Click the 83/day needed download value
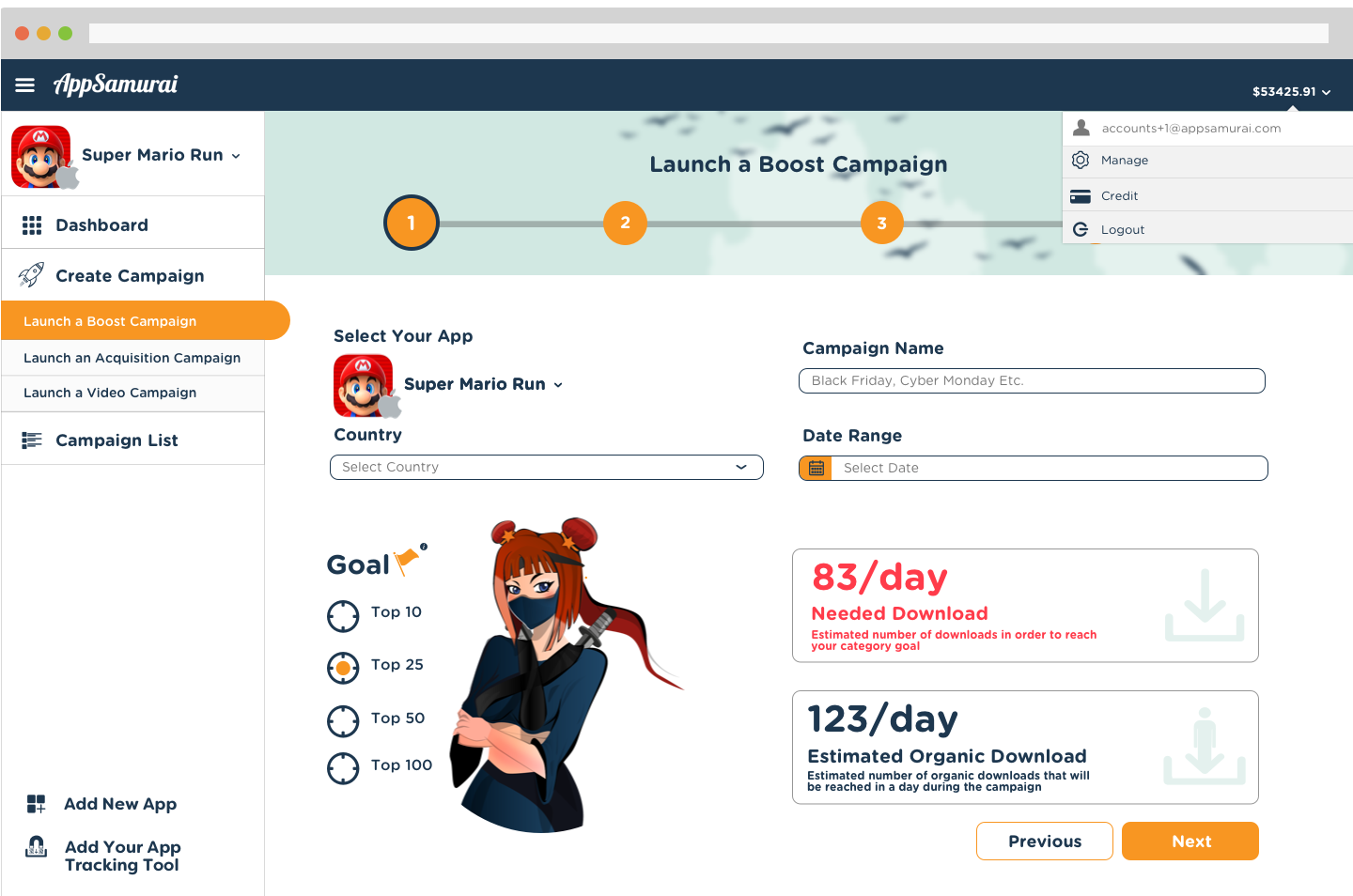The height and width of the screenshot is (896, 1353). coord(879,577)
